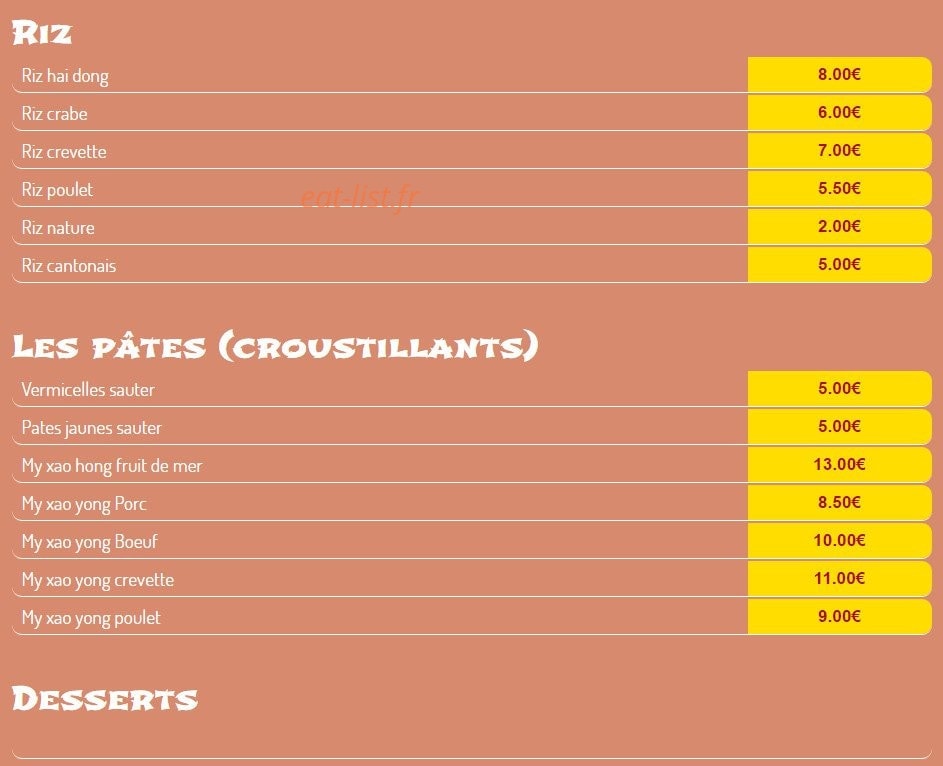Open the eat-list.fr watermark link
Screen dimensions: 943x766
(359, 197)
